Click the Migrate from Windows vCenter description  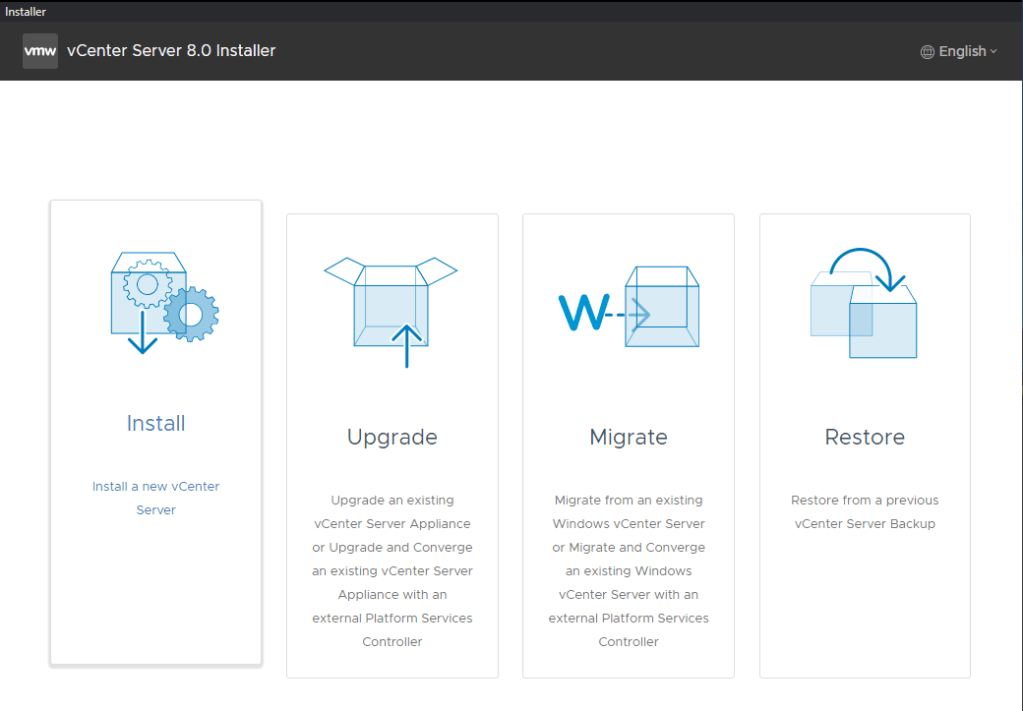628,570
